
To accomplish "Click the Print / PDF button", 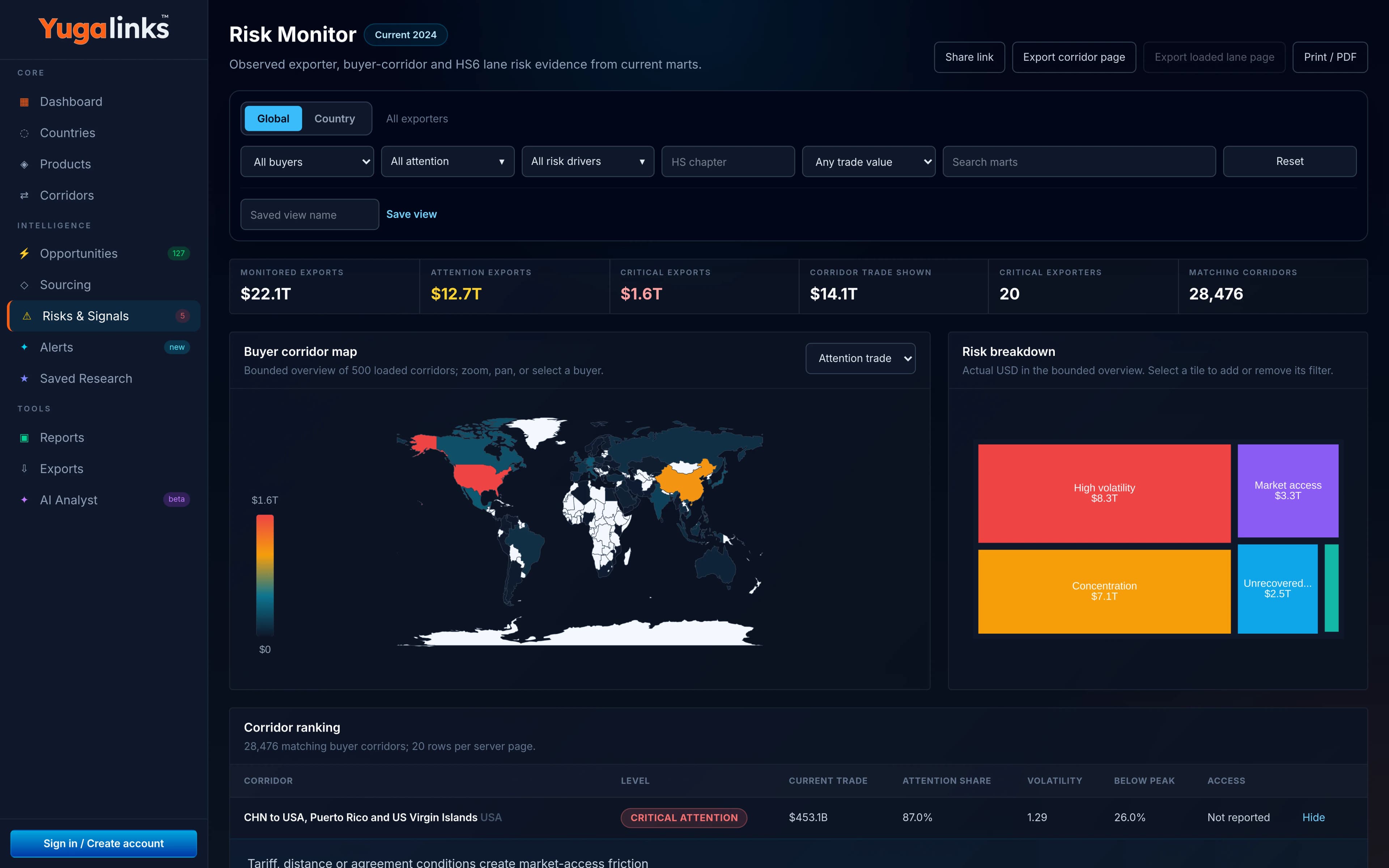I will (x=1330, y=58).
